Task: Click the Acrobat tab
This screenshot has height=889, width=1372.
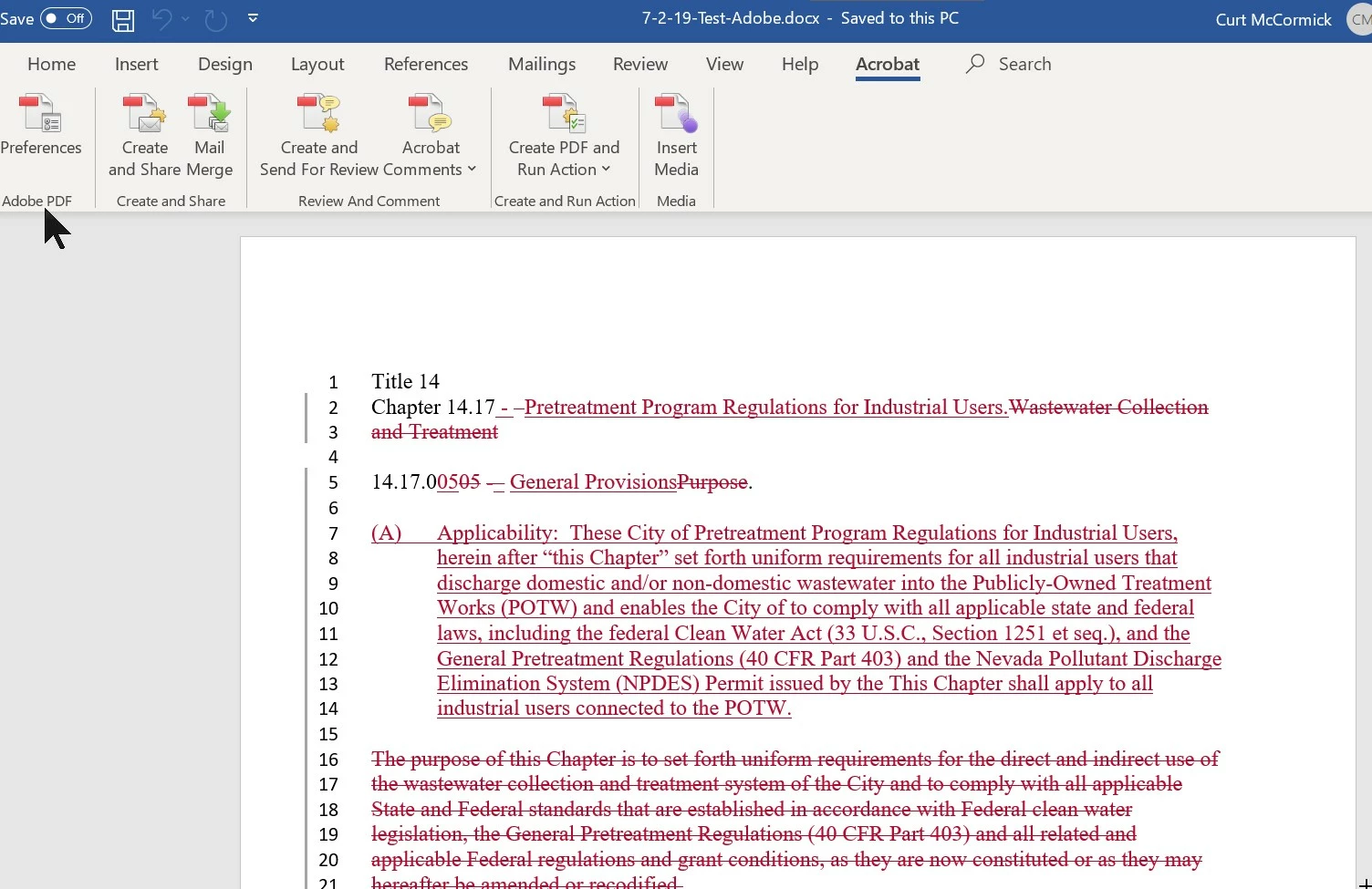Action: [888, 64]
